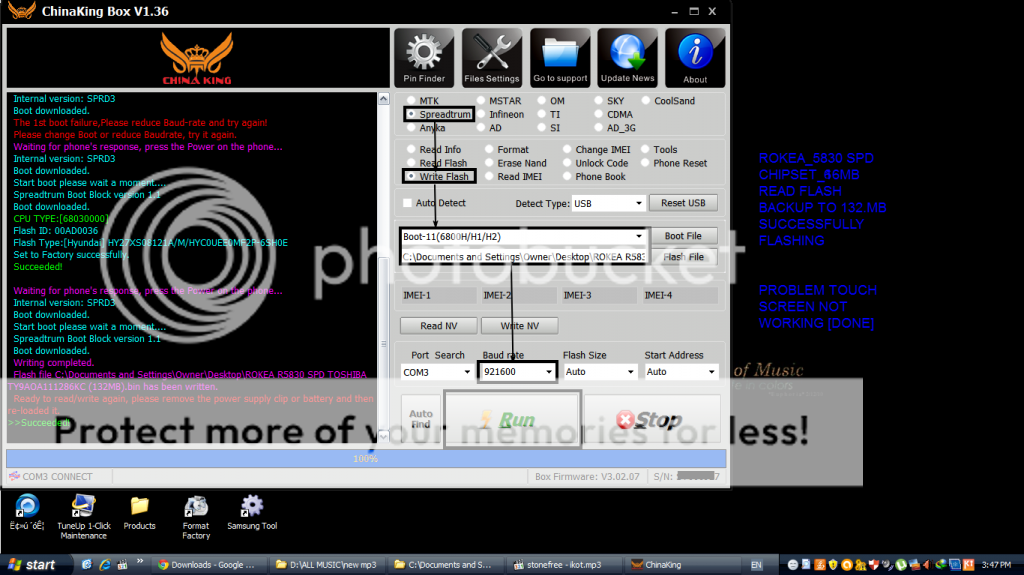Click the Reset USB button

pos(683,203)
